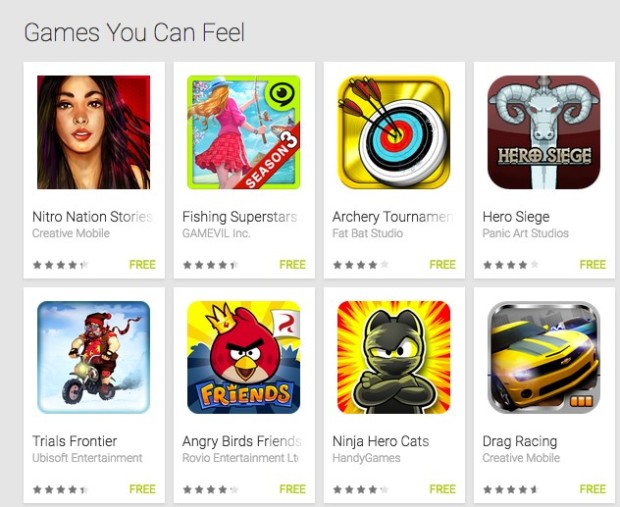
Task: Click the Games You Can Feel heading
Action: [134, 32]
